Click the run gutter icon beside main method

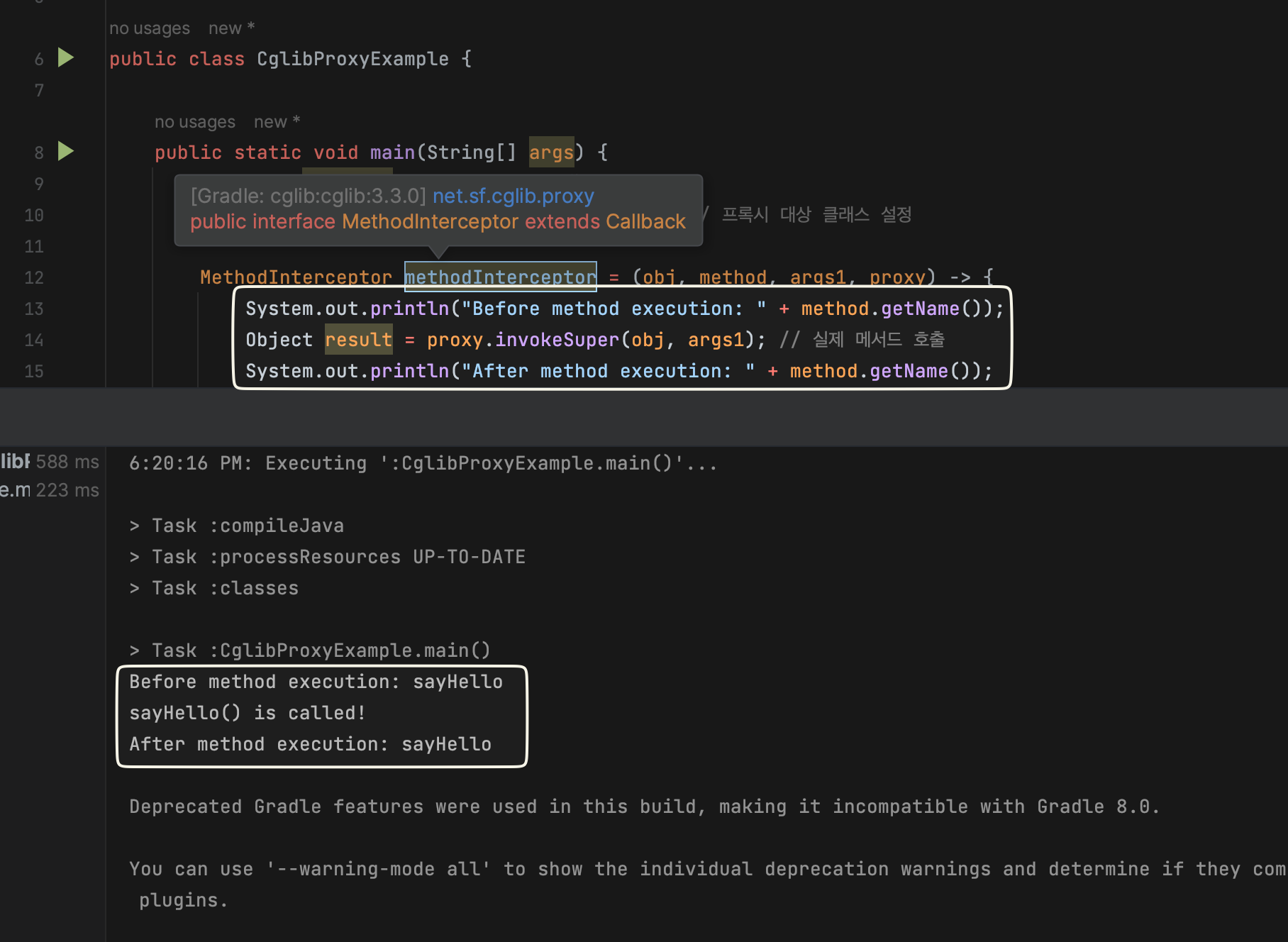coord(65,152)
